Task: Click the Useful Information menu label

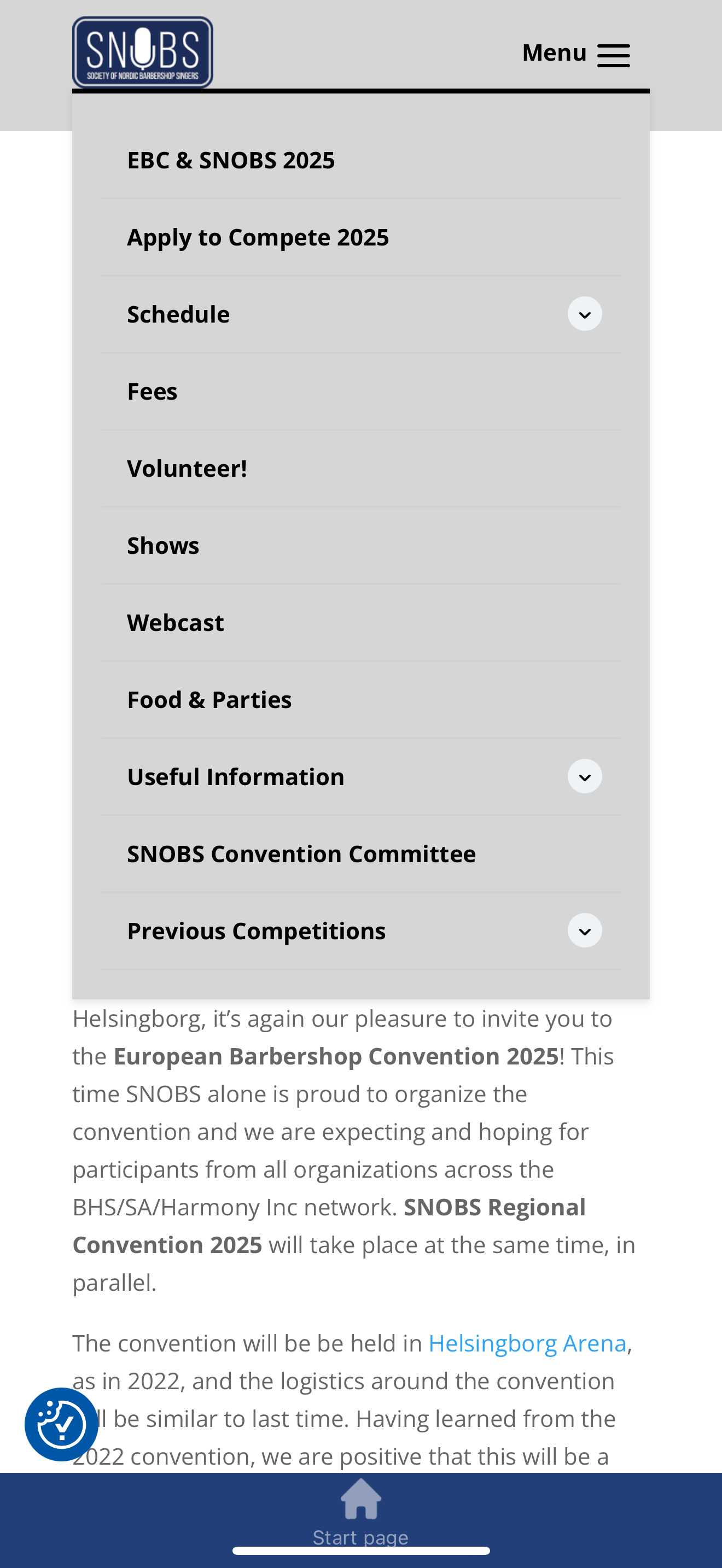Action: (236, 777)
